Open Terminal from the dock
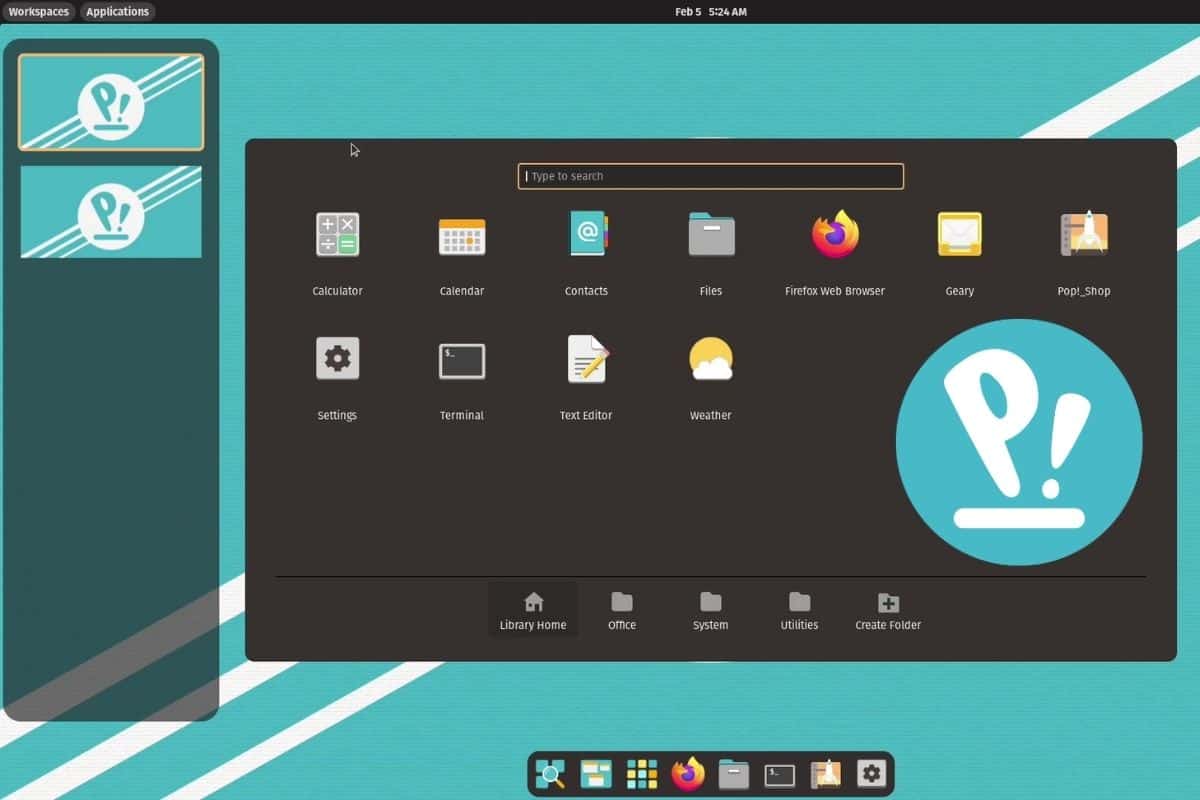 (x=779, y=773)
